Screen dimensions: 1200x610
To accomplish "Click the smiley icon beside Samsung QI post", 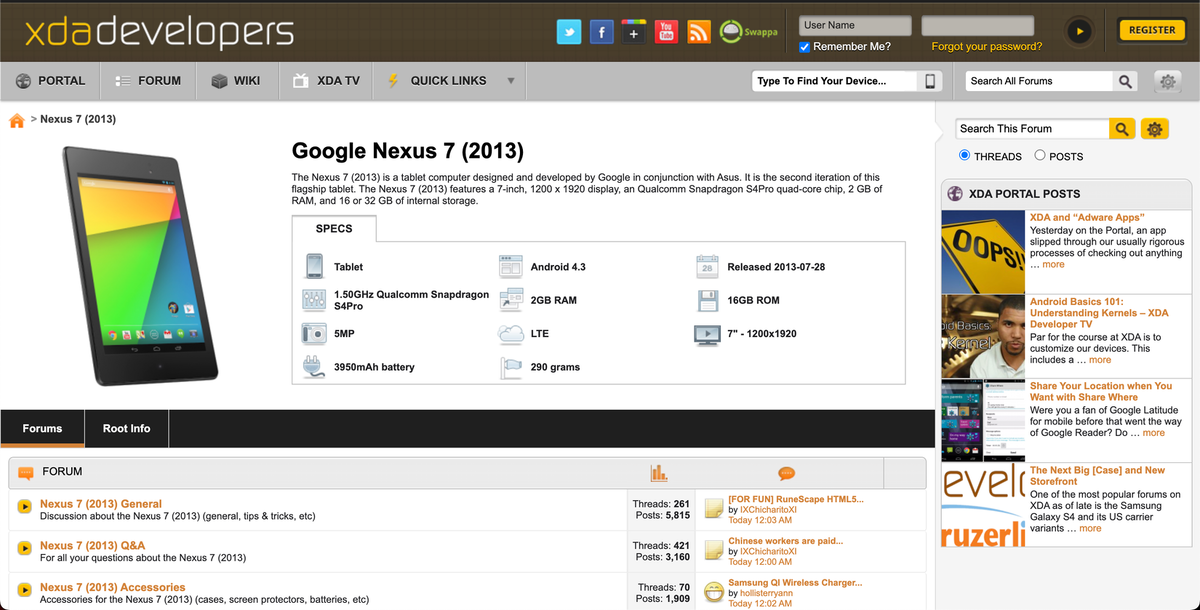I will (713, 592).
